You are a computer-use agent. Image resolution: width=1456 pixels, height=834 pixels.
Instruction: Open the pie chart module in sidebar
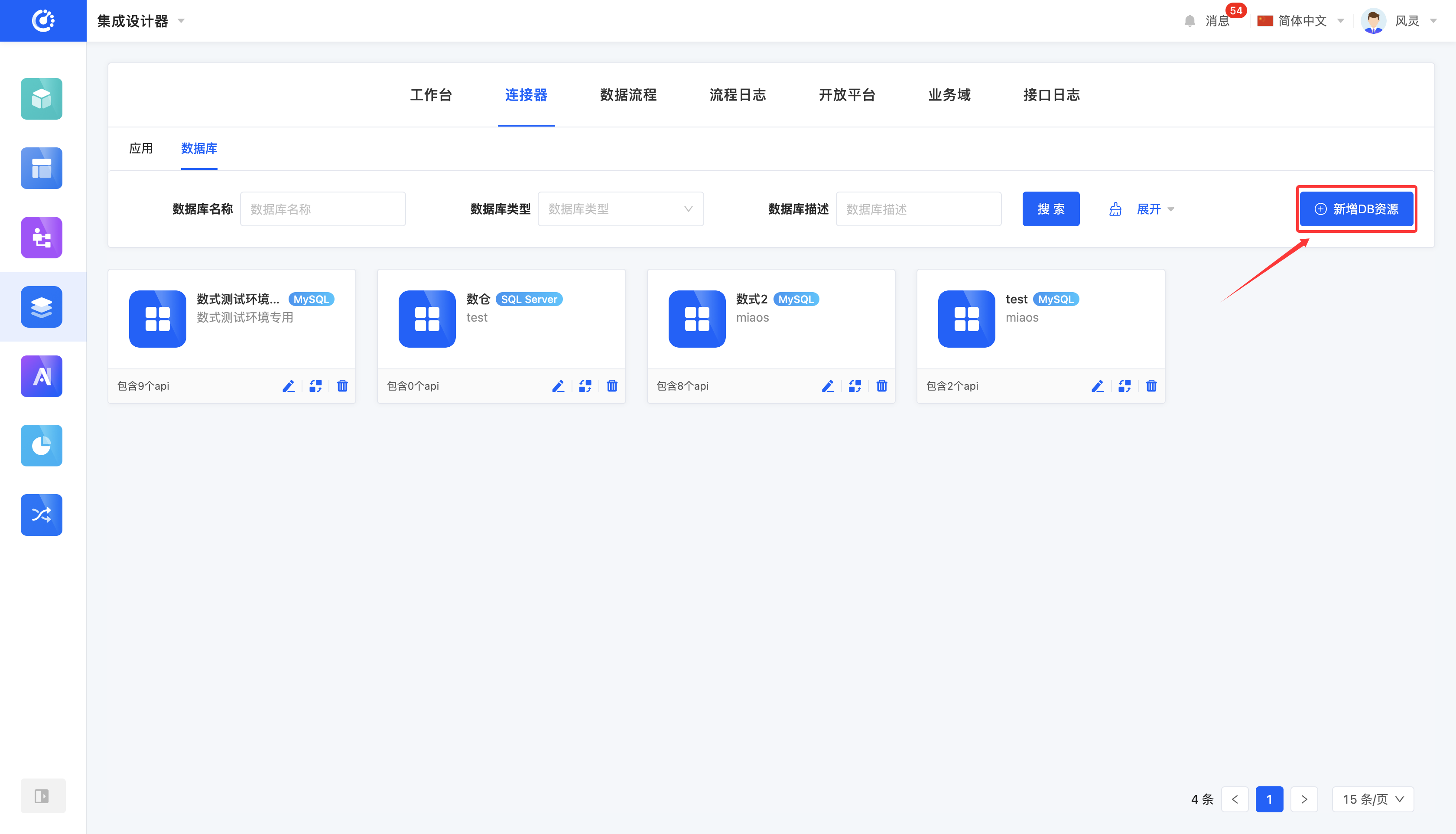click(x=41, y=446)
